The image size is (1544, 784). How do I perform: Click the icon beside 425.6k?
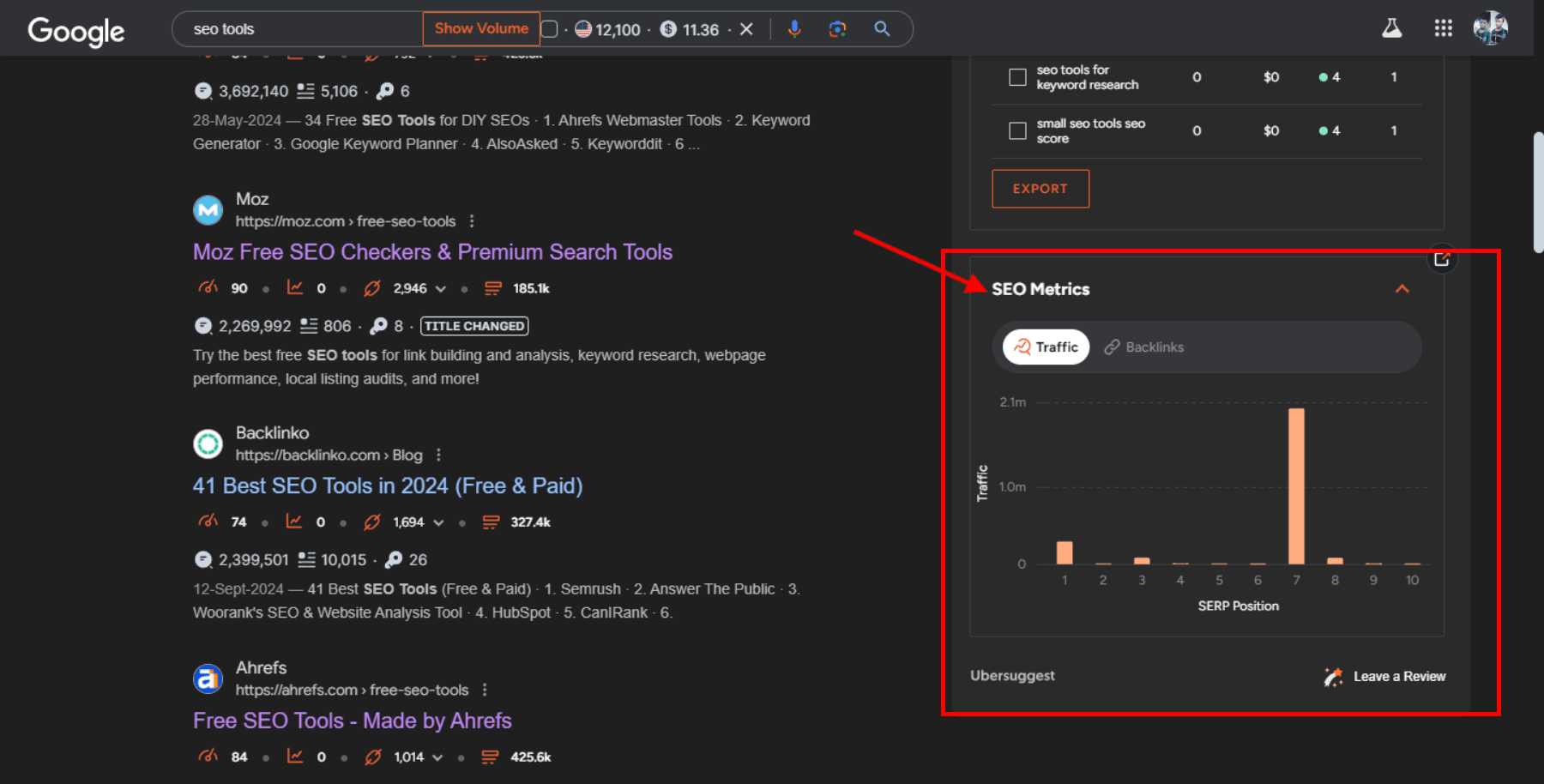(x=490, y=757)
